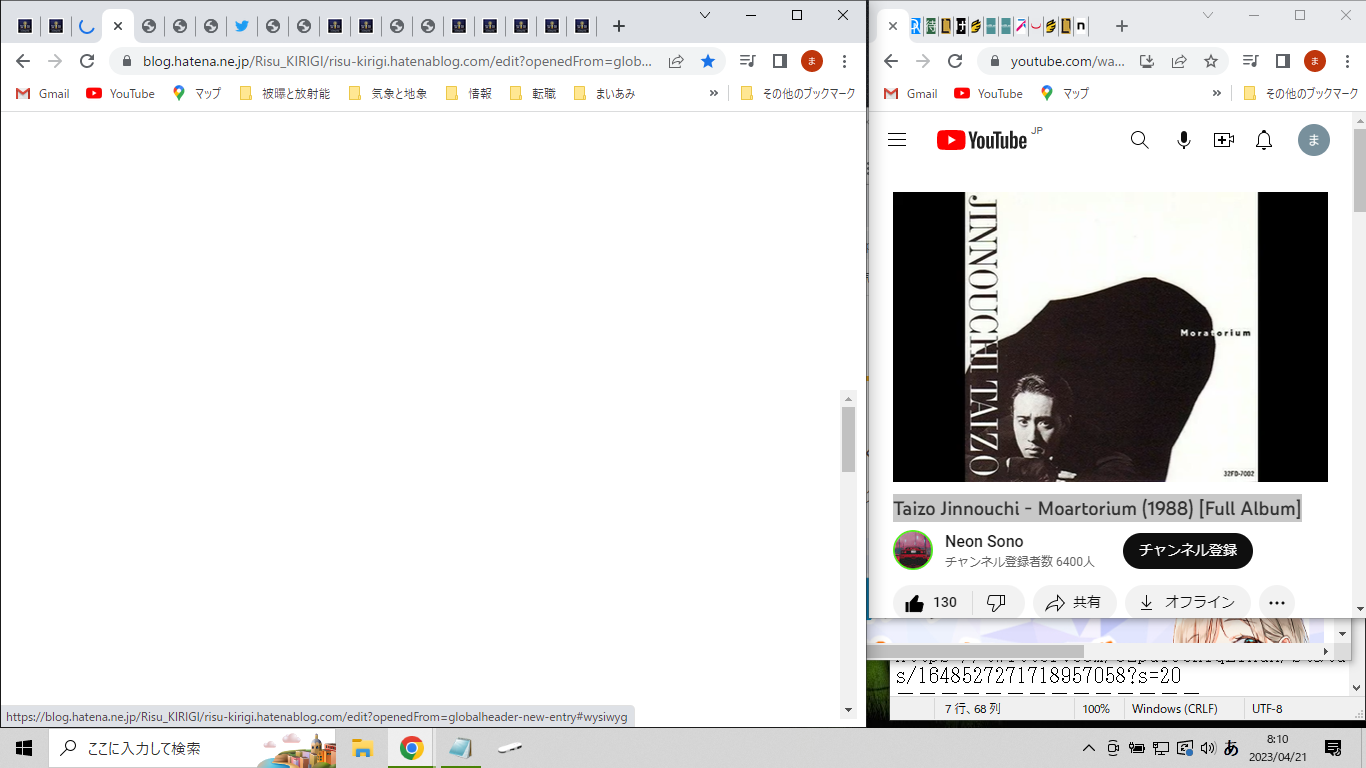Open tab search in the YouTube window
The image size is (1366, 768).
tap(1208, 15)
